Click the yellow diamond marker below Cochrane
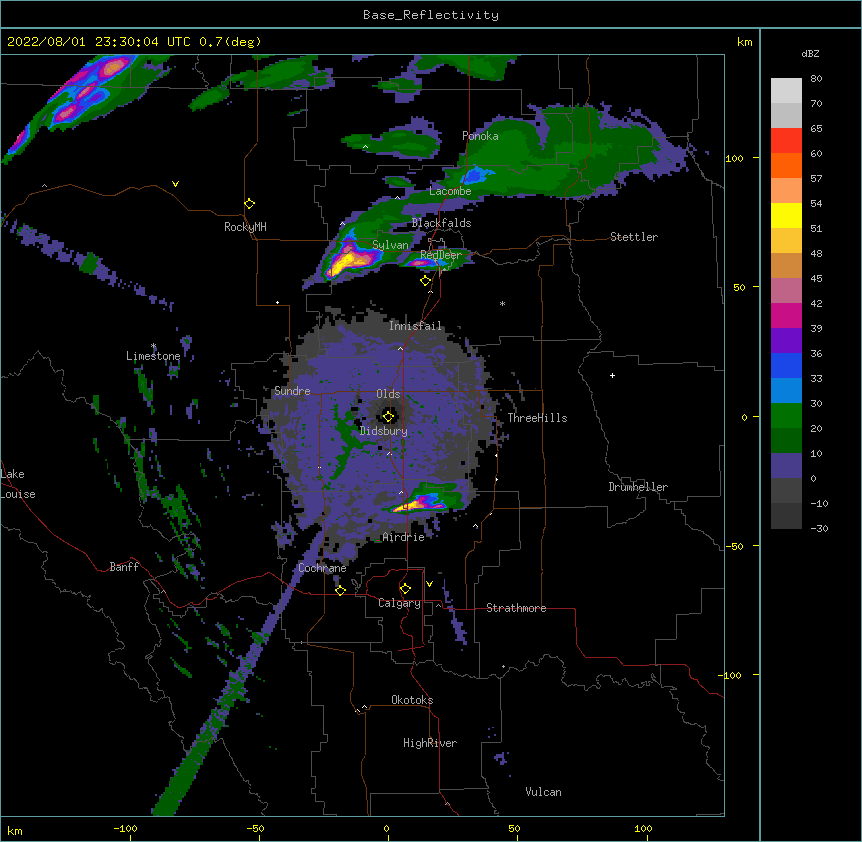862x842 pixels. tap(340, 590)
